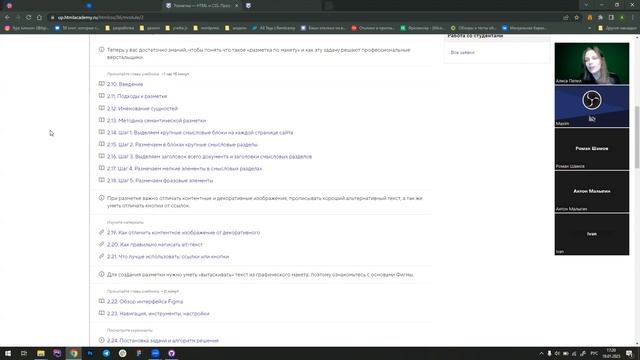Open Task View on the taskbar
Viewport: 640px width, 360px height.
[x=24, y=353]
